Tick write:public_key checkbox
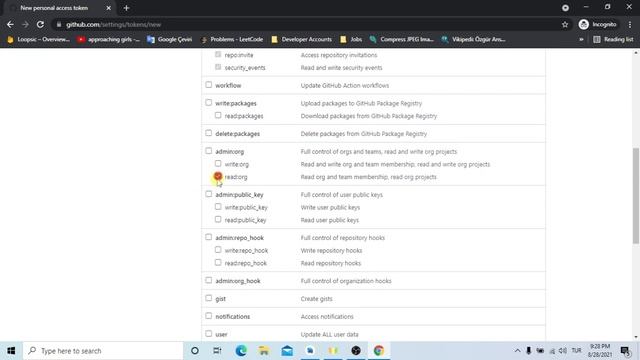The width and height of the screenshot is (640, 360). click(218, 207)
